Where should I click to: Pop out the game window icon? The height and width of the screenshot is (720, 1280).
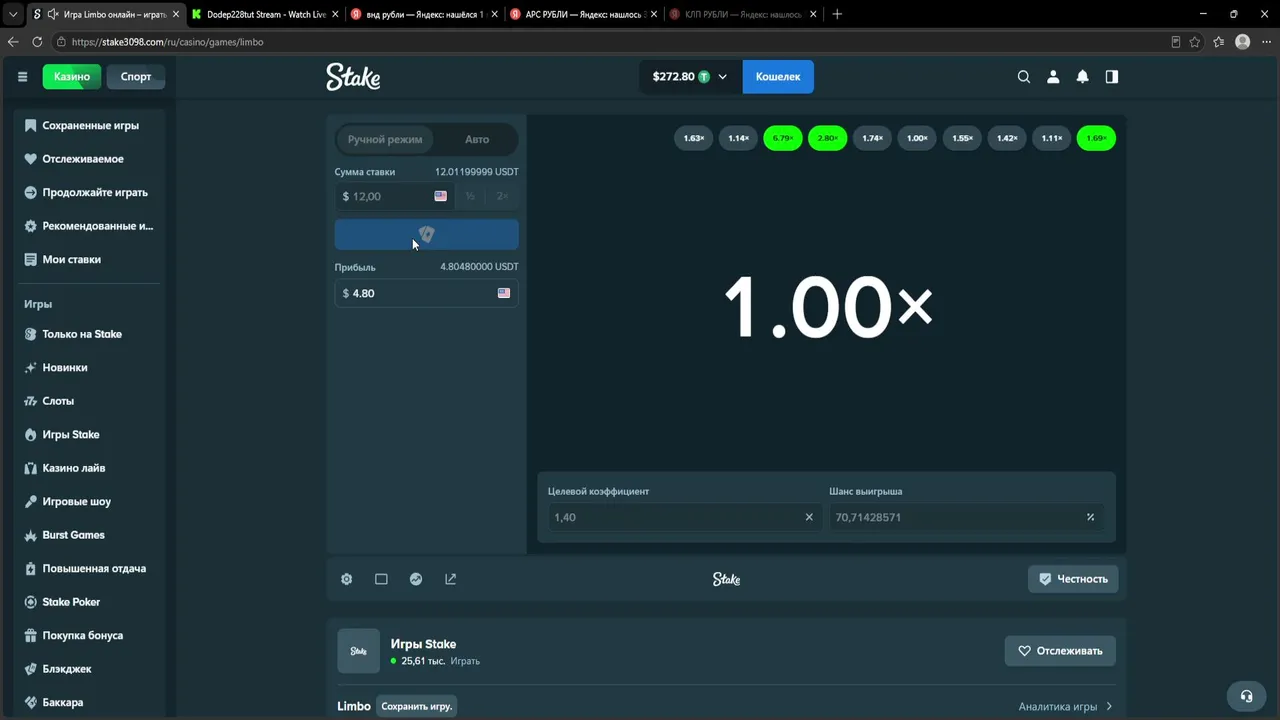(x=450, y=579)
